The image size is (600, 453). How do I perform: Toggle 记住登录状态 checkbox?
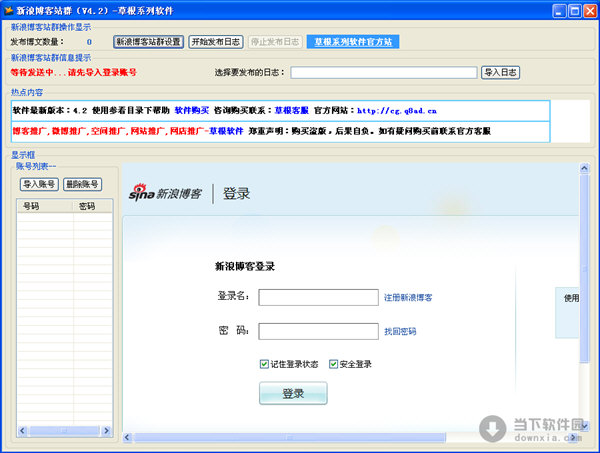(264, 364)
